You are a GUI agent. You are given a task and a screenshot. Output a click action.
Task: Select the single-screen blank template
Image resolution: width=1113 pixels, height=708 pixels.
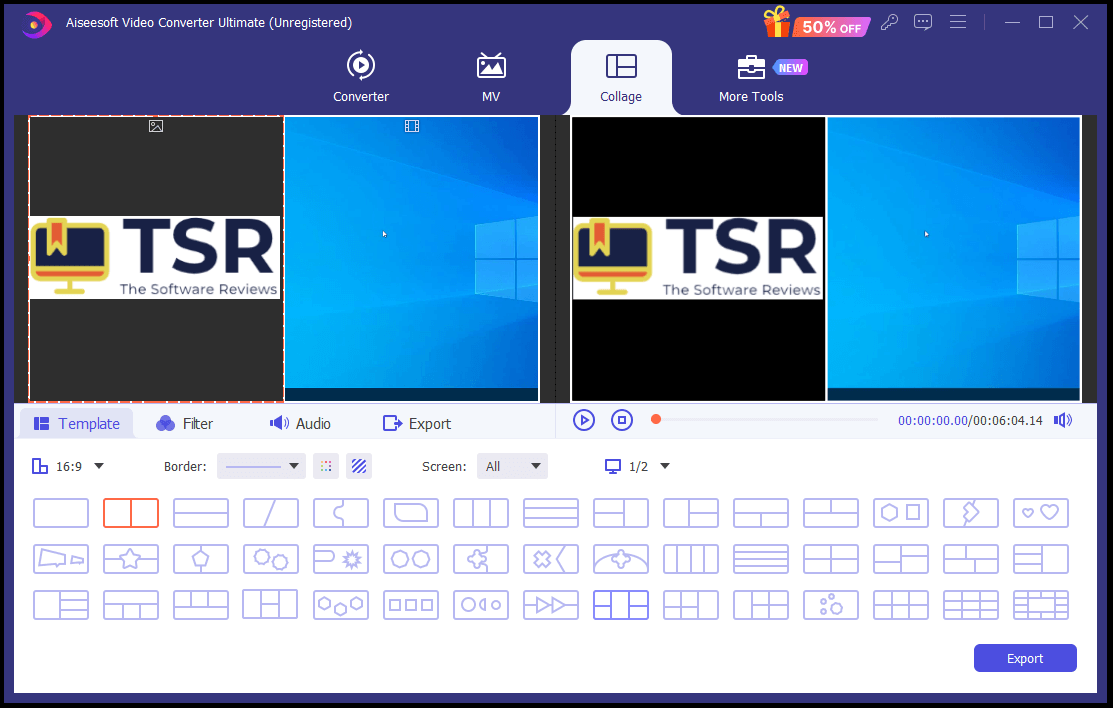(61, 513)
